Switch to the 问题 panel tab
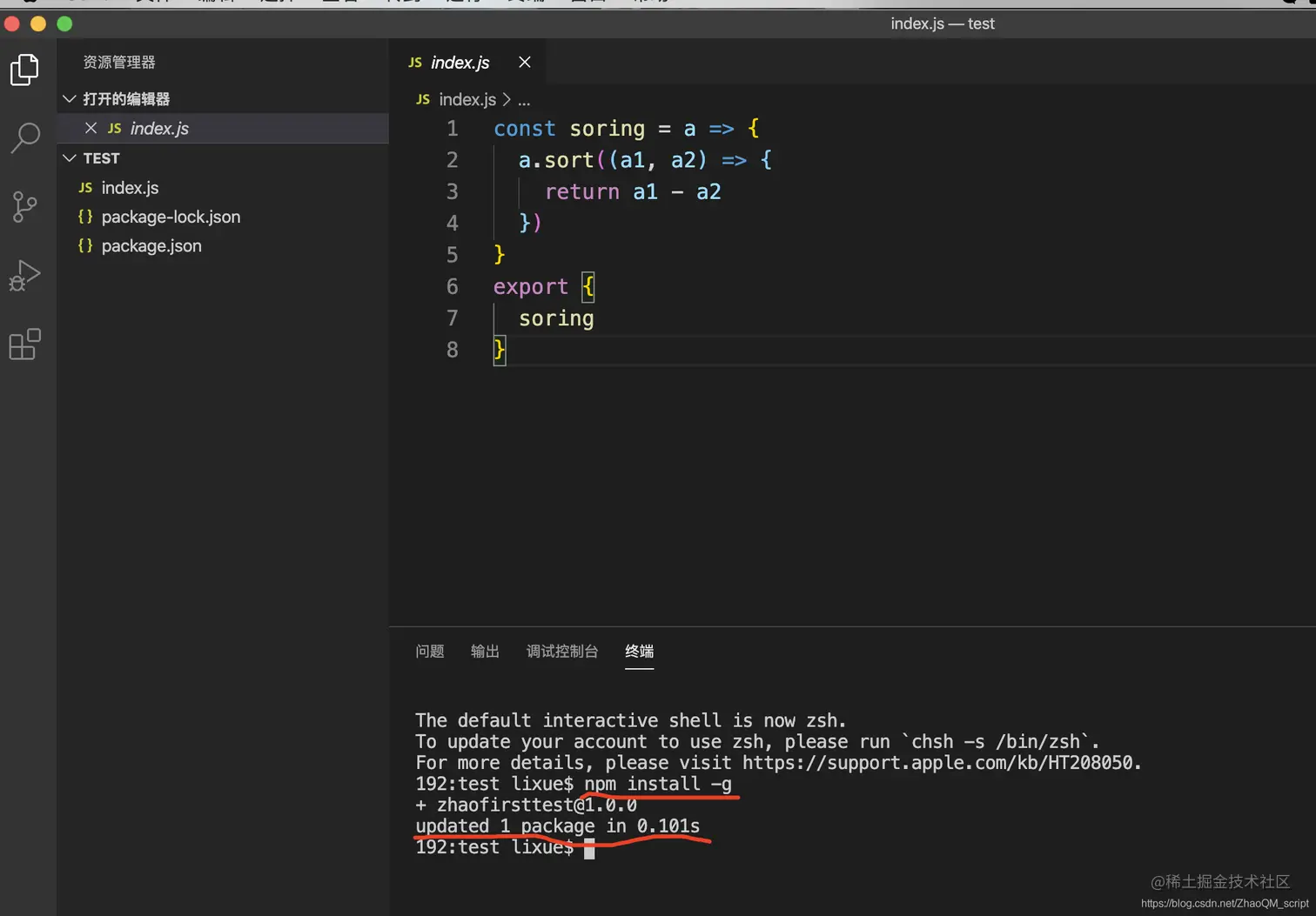 [430, 652]
